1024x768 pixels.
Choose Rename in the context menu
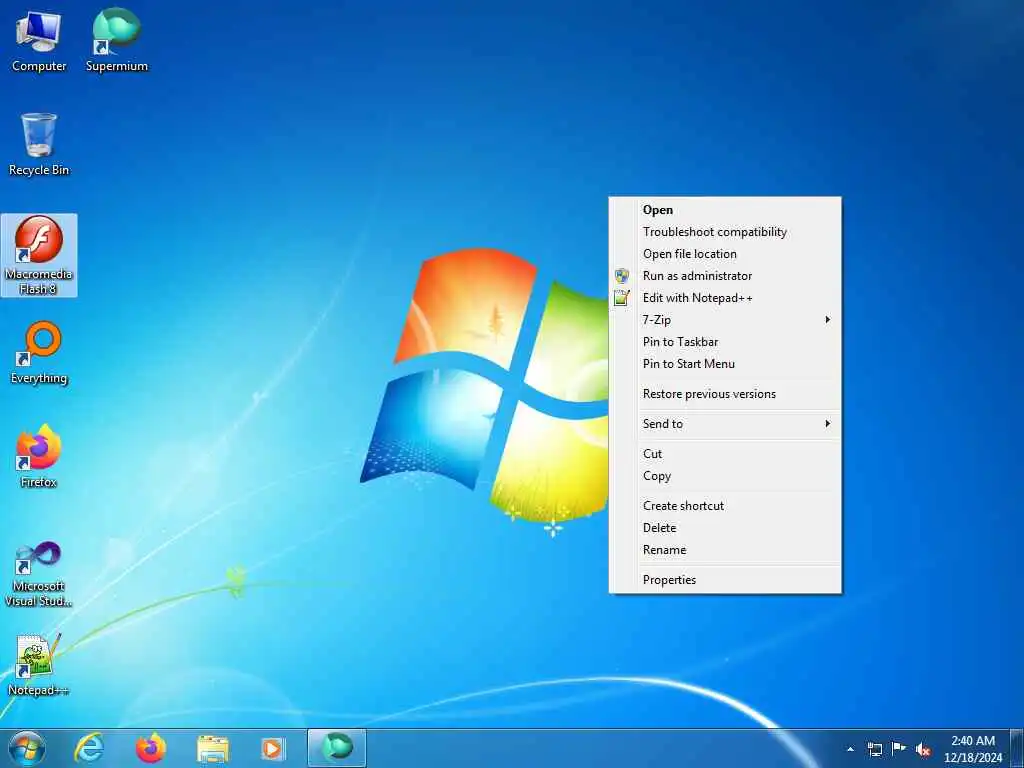(725, 550)
